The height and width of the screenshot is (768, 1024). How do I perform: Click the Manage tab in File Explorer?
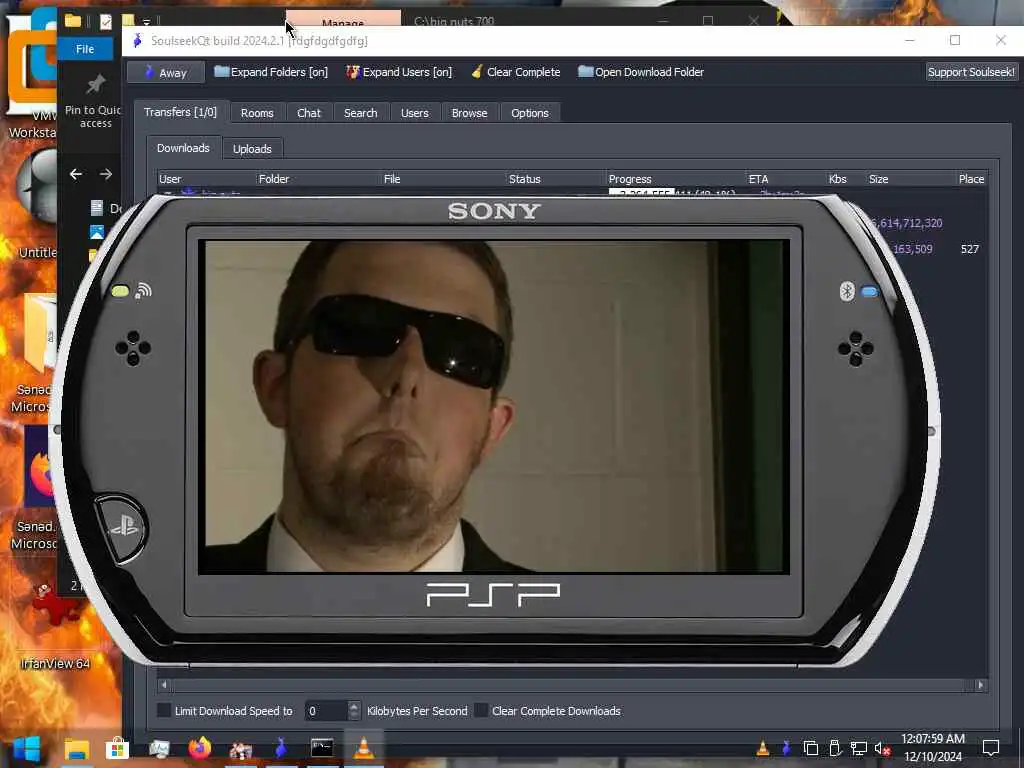click(343, 20)
